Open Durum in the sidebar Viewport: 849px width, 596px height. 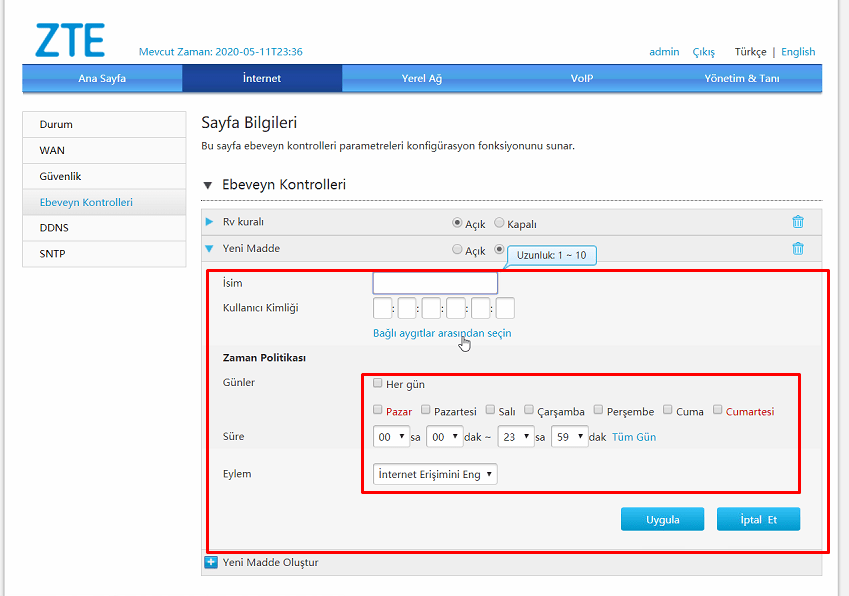coord(104,125)
